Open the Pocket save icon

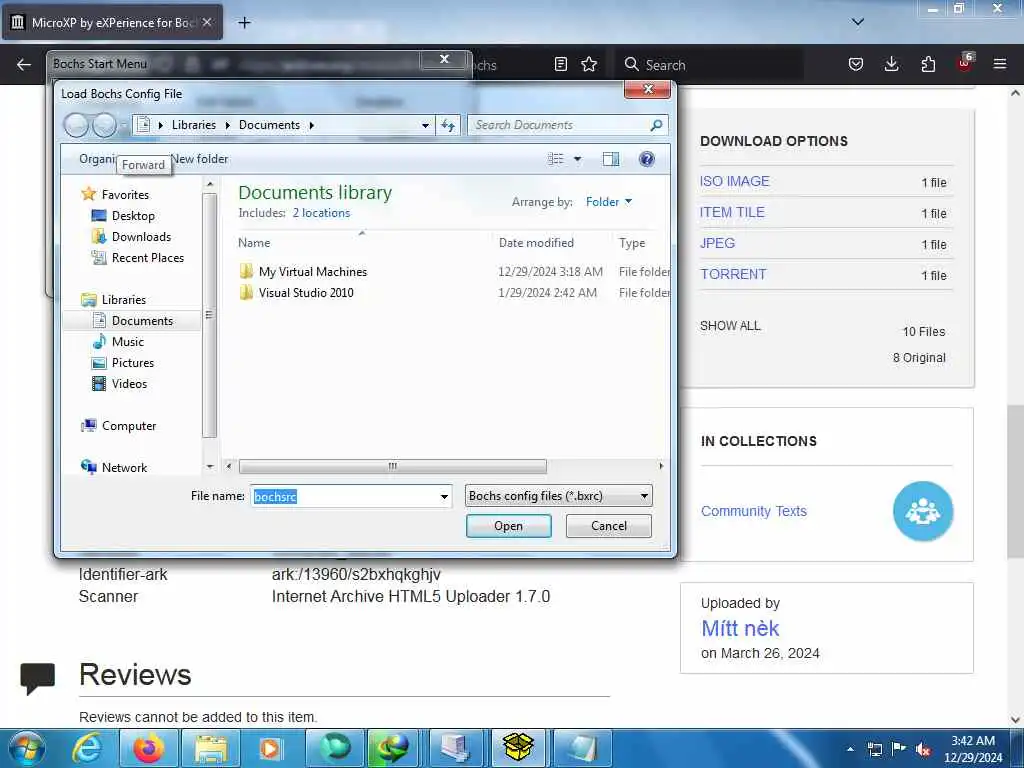pyautogui.click(x=856, y=65)
